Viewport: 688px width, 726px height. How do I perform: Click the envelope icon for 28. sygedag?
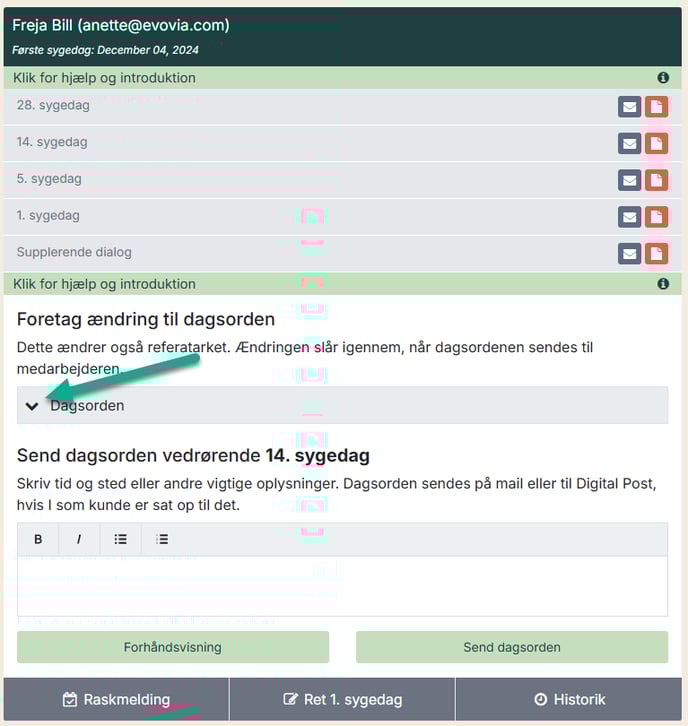pos(629,107)
